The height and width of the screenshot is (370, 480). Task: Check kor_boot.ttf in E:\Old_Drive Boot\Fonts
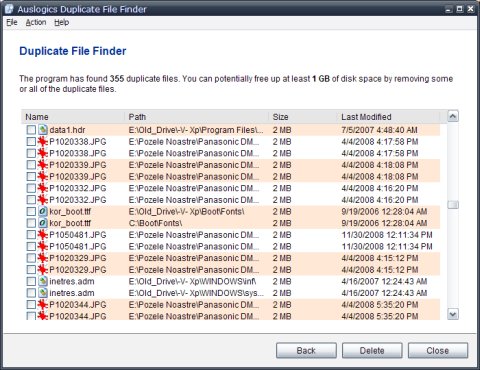31,211
